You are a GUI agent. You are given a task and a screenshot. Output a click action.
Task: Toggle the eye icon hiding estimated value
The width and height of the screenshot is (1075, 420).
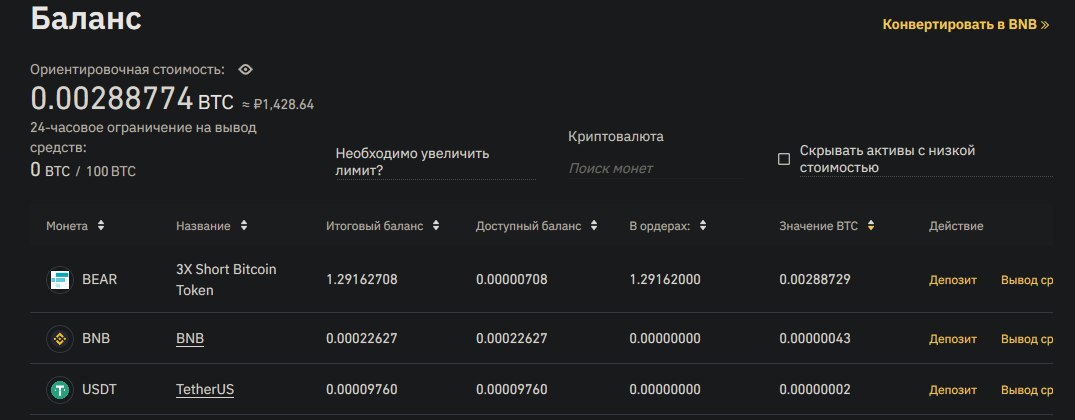pos(245,69)
